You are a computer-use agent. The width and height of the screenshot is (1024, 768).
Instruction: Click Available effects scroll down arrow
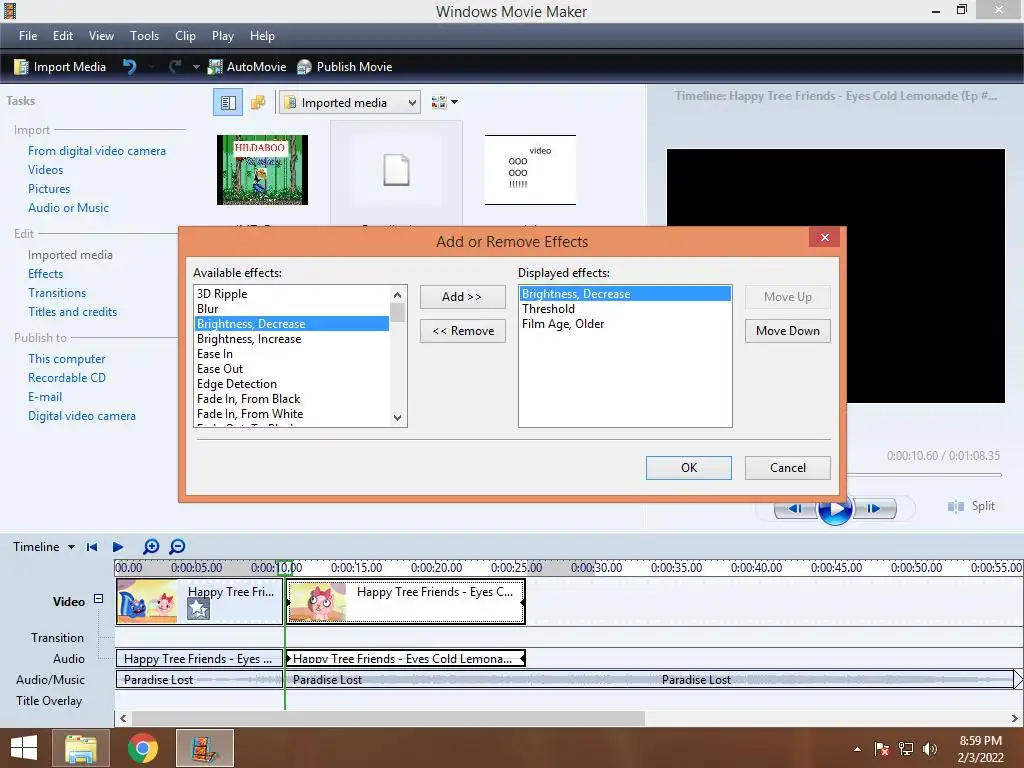coord(397,418)
